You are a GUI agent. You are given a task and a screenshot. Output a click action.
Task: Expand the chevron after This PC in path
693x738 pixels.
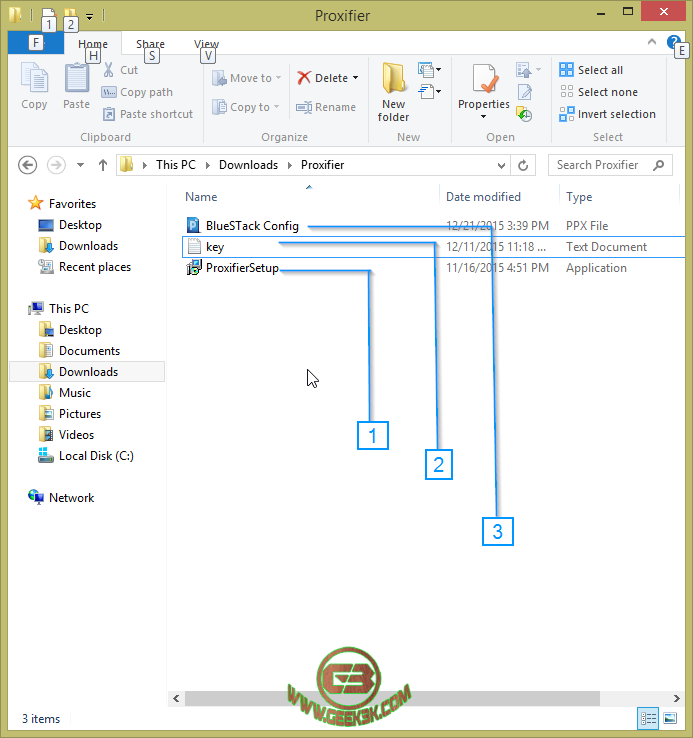point(208,165)
